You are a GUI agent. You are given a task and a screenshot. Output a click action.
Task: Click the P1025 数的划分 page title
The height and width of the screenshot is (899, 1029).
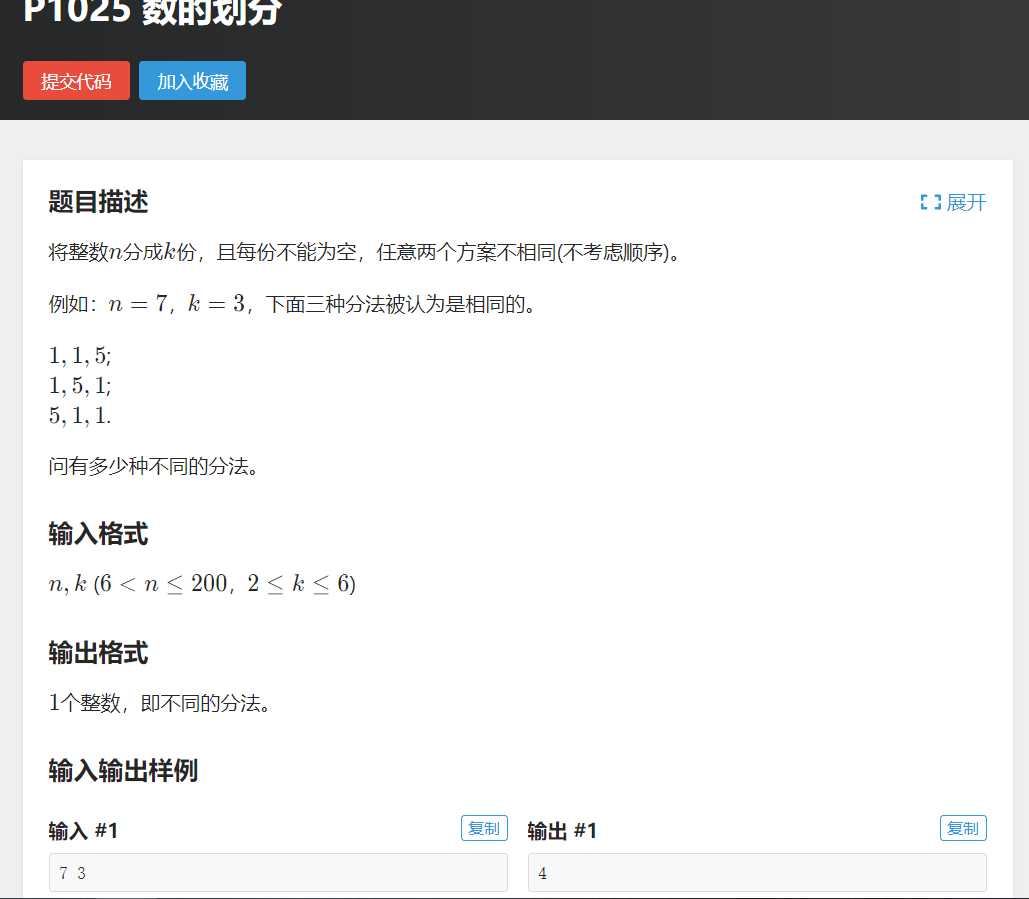pyautogui.click(x=152, y=12)
